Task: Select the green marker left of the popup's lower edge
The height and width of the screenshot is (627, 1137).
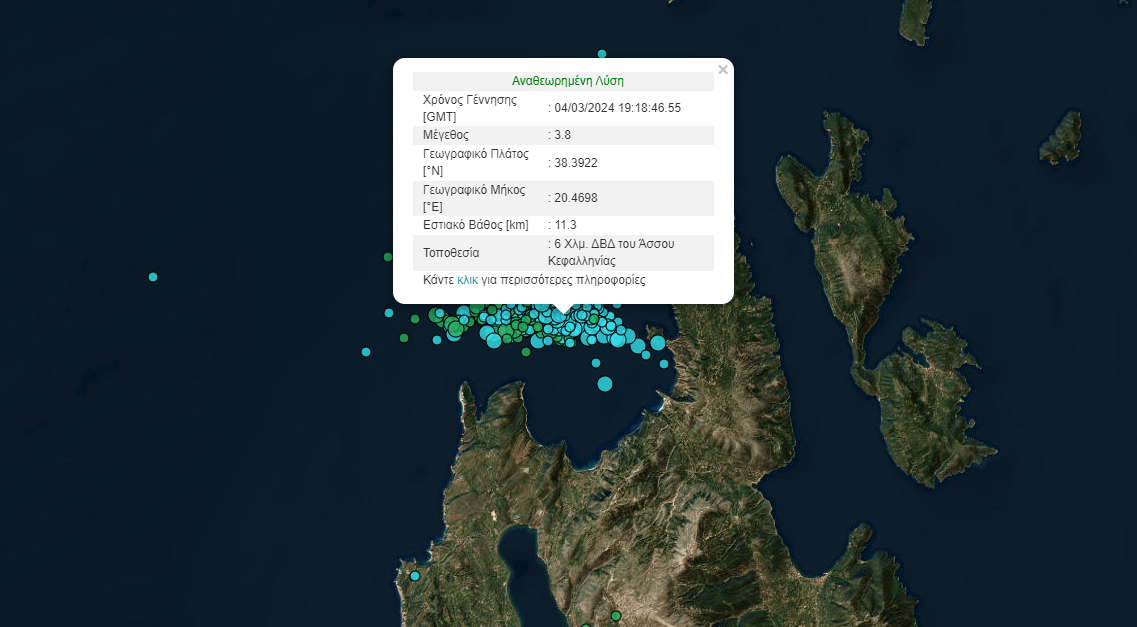Action: point(388,257)
